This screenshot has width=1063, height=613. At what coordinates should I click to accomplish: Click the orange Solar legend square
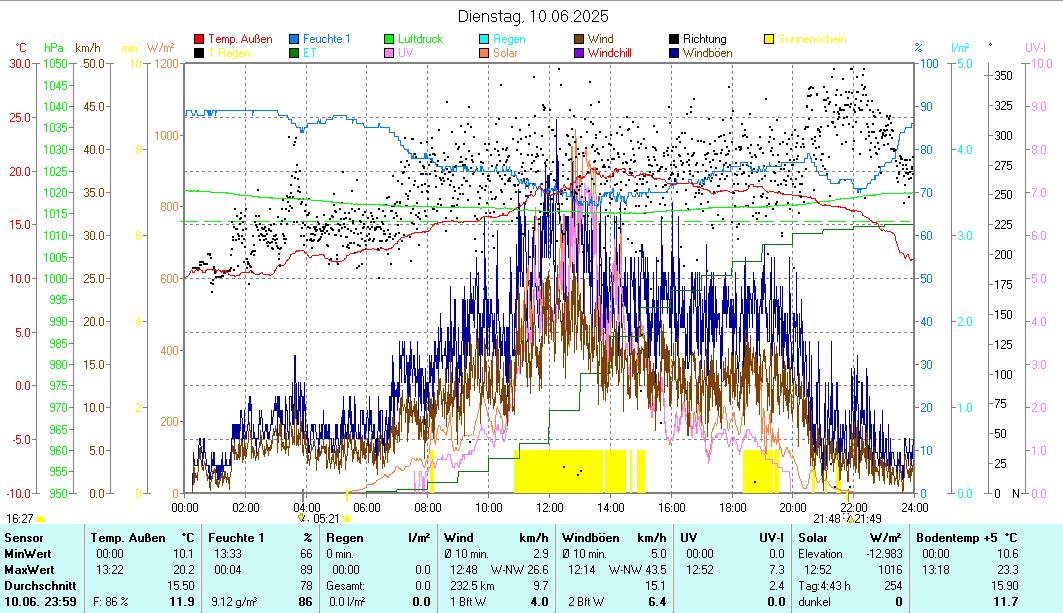coord(486,53)
